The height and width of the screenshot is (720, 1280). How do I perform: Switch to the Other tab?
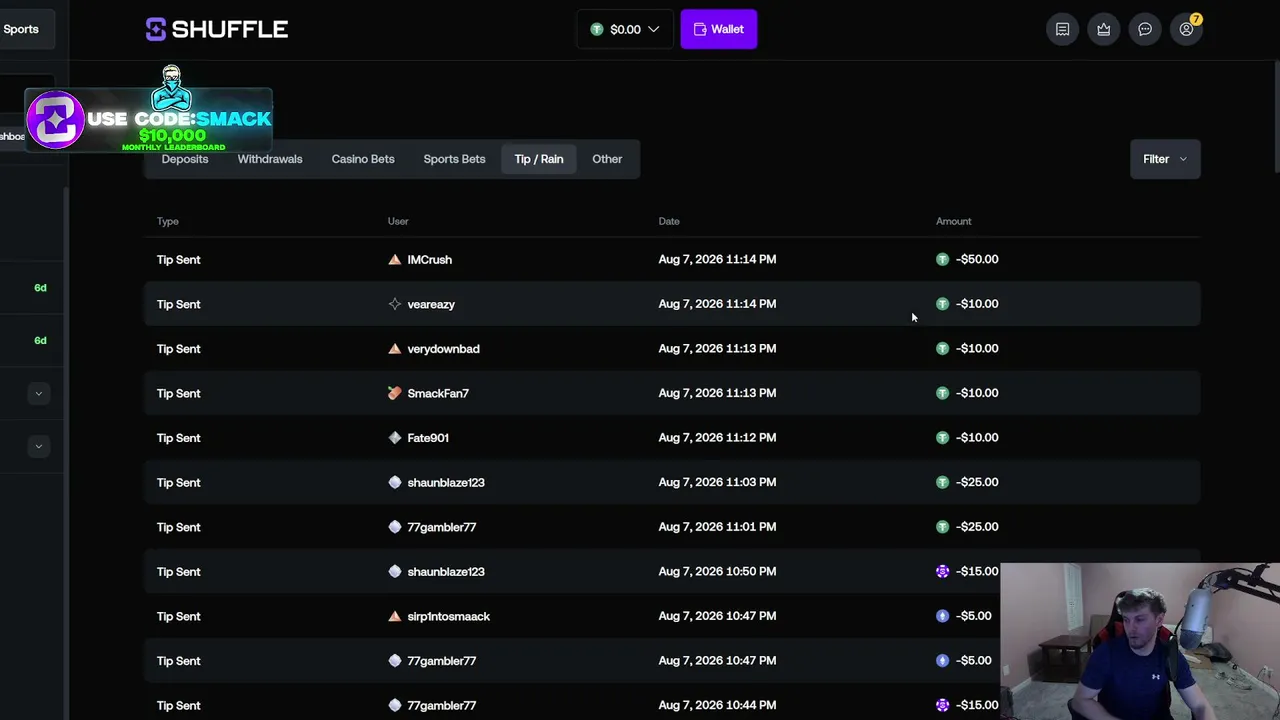[x=607, y=159]
